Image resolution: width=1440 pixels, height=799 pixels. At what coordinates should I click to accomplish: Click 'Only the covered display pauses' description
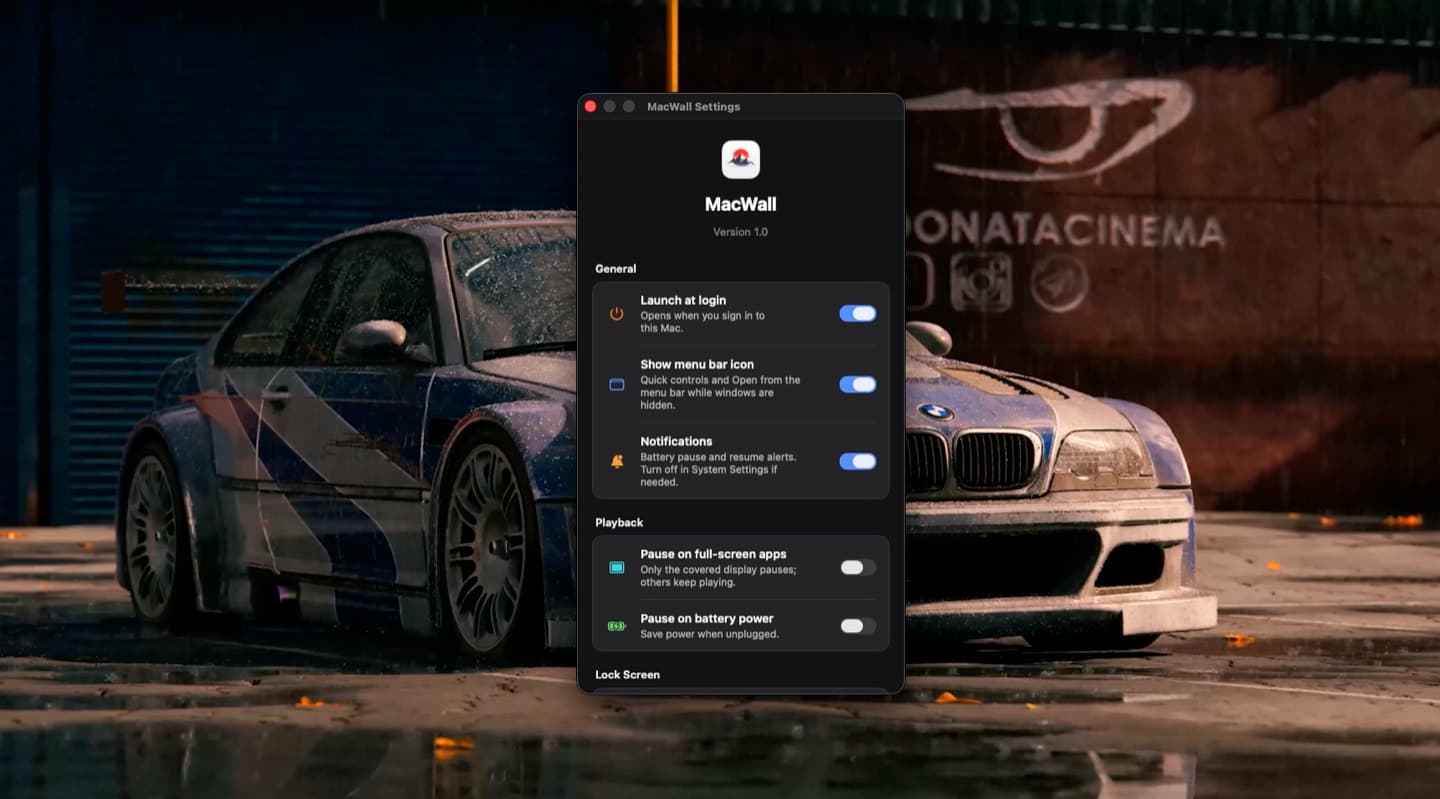(x=718, y=576)
